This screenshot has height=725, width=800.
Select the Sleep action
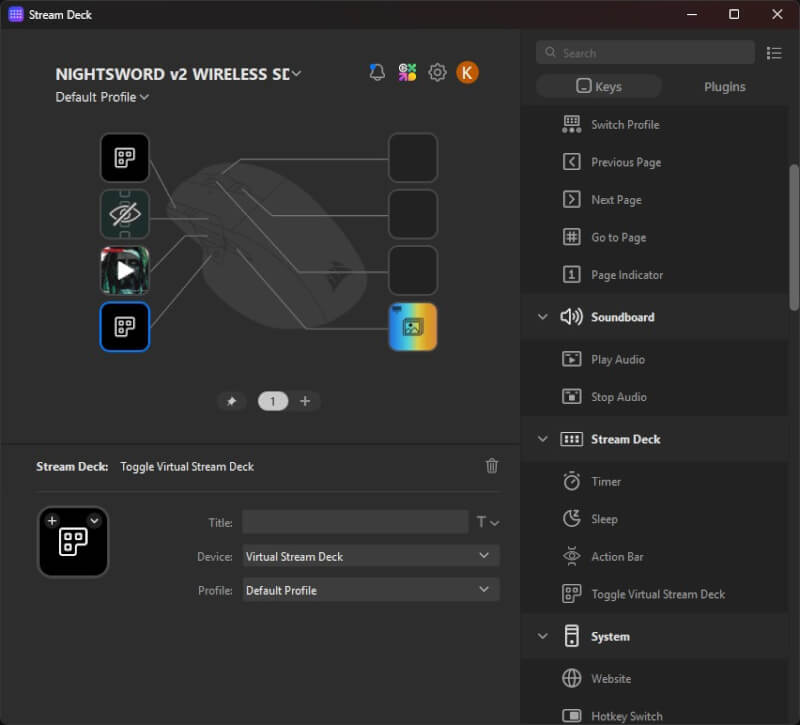click(654, 519)
